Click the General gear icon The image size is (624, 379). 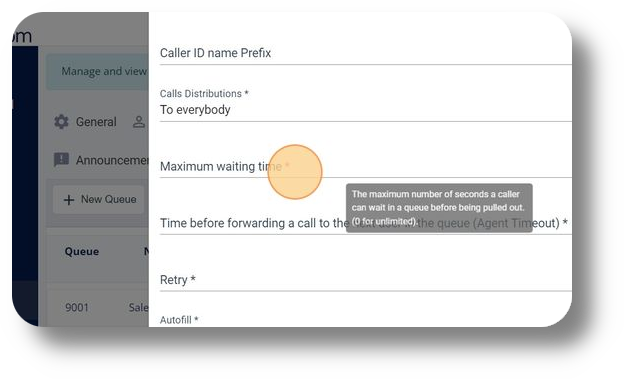point(61,122)
